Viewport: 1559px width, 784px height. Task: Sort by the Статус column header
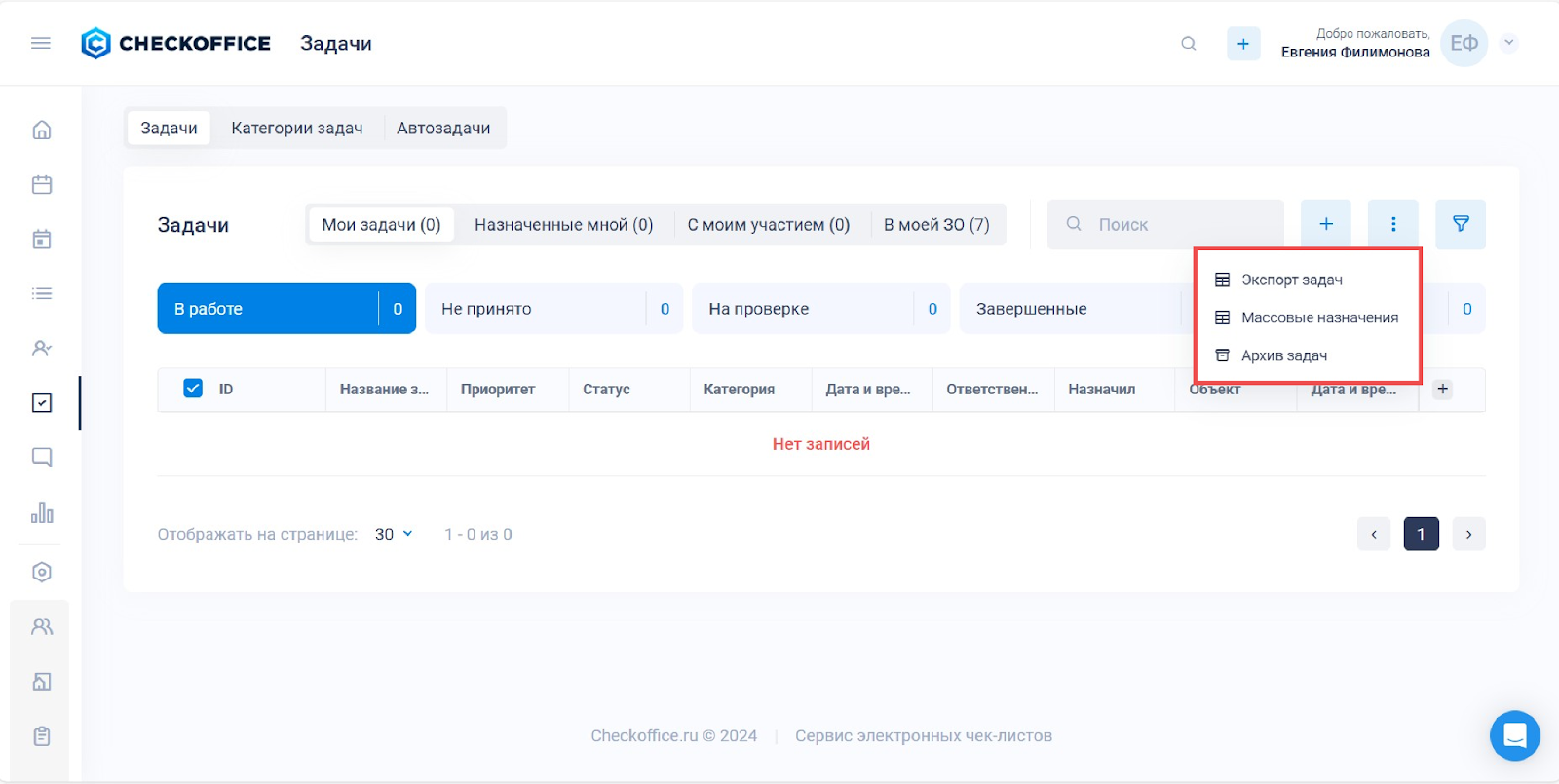point(606,389)
